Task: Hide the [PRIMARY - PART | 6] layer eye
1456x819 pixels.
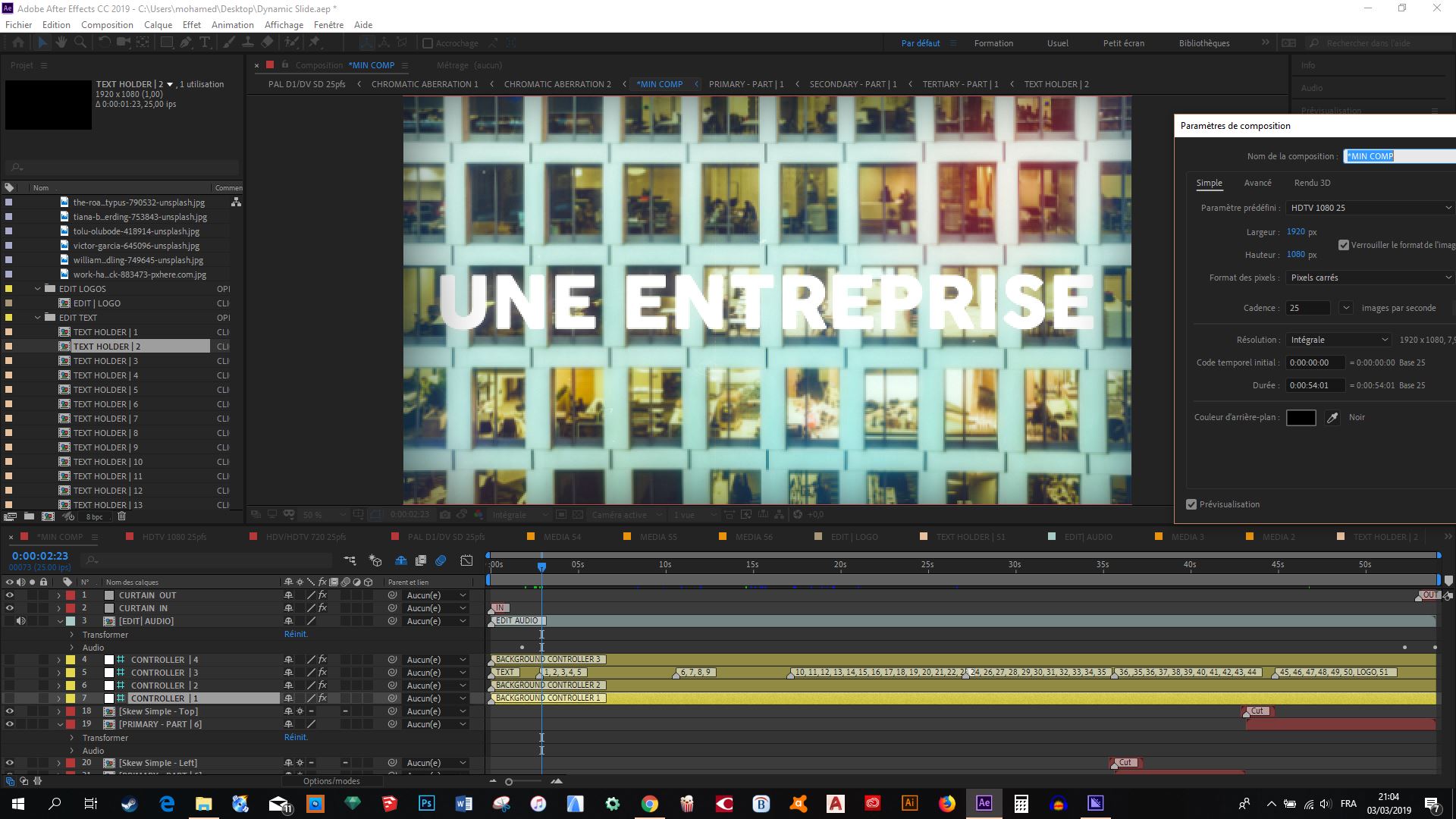Action: (10, 724)
